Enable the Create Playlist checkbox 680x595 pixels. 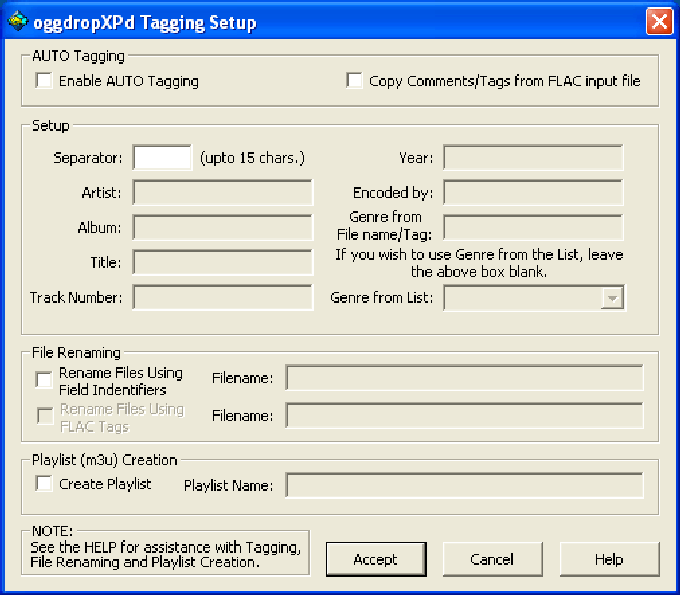pyautogui.click(x=44, y=483)
